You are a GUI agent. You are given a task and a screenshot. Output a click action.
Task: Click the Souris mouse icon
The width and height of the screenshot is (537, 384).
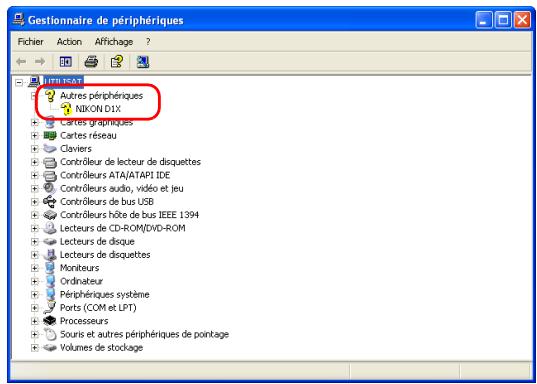click(x=50, y=334)
